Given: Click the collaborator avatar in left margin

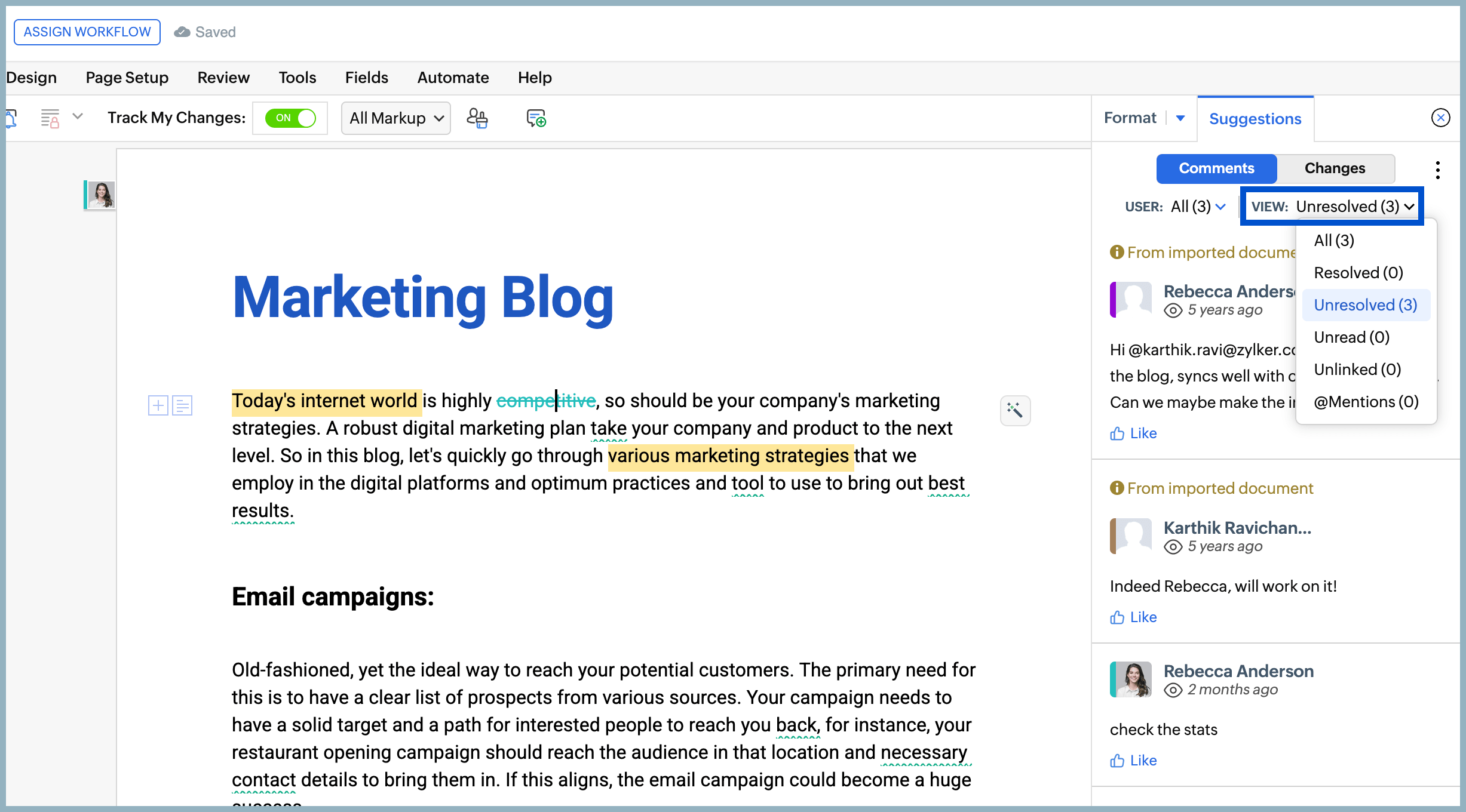Looking at the screenshot, I should (x=101, y=195).
